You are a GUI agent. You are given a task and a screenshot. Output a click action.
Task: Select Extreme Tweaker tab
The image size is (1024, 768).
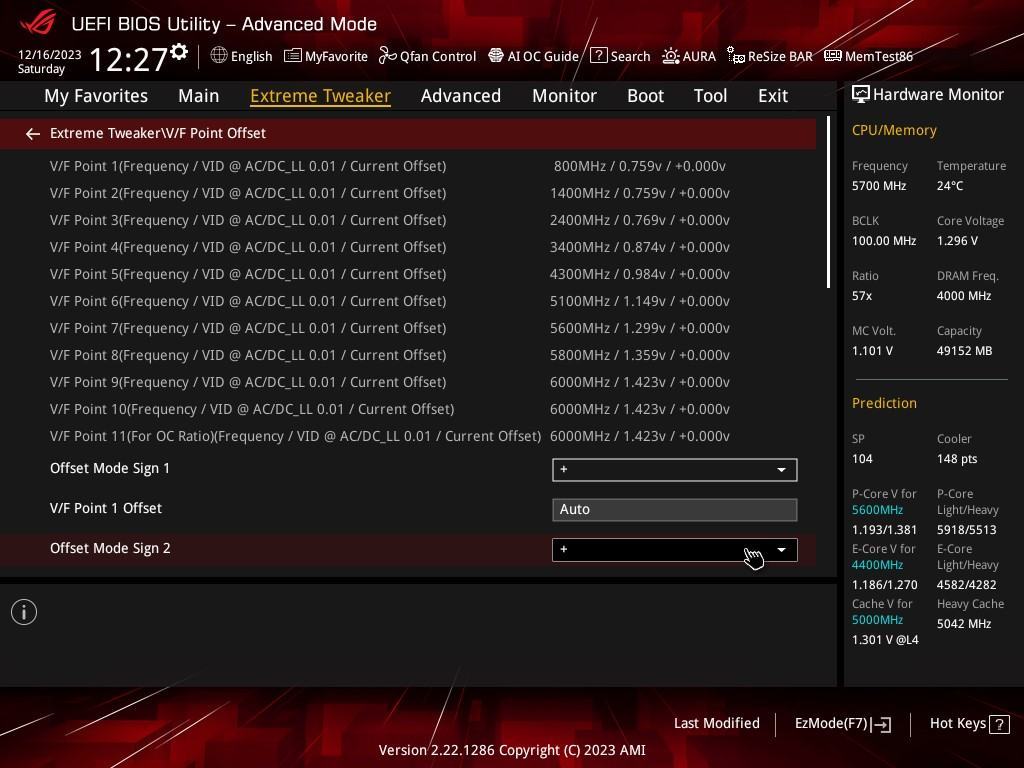[x=321, y=96]
